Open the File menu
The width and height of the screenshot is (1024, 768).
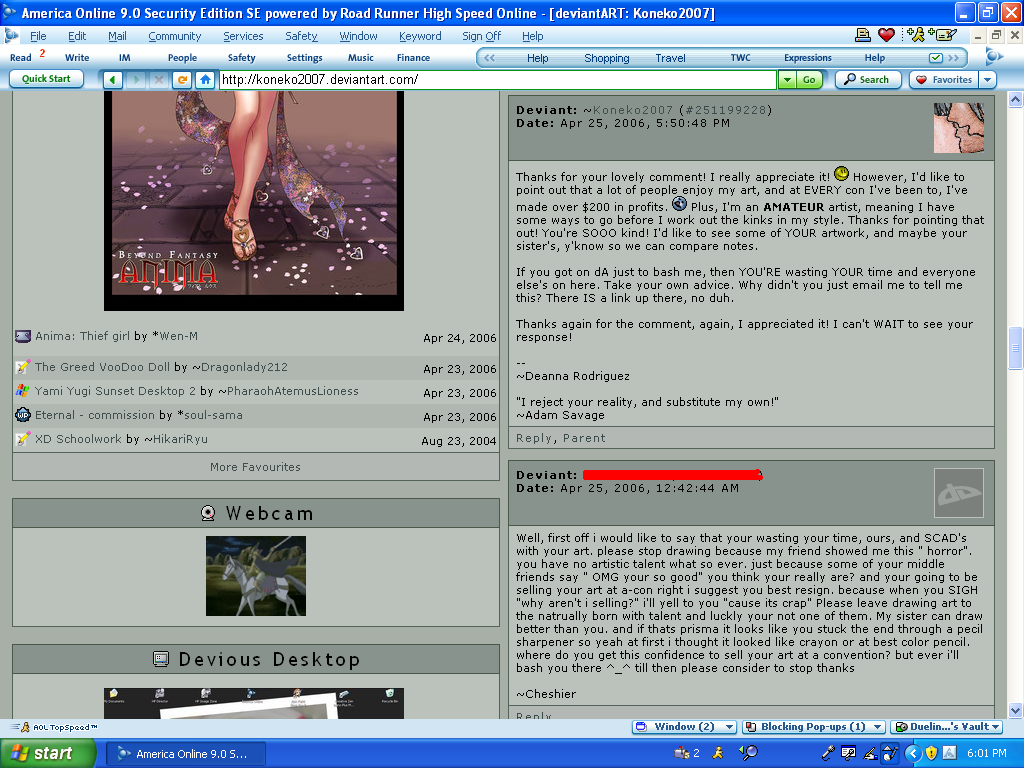[38, 36]
